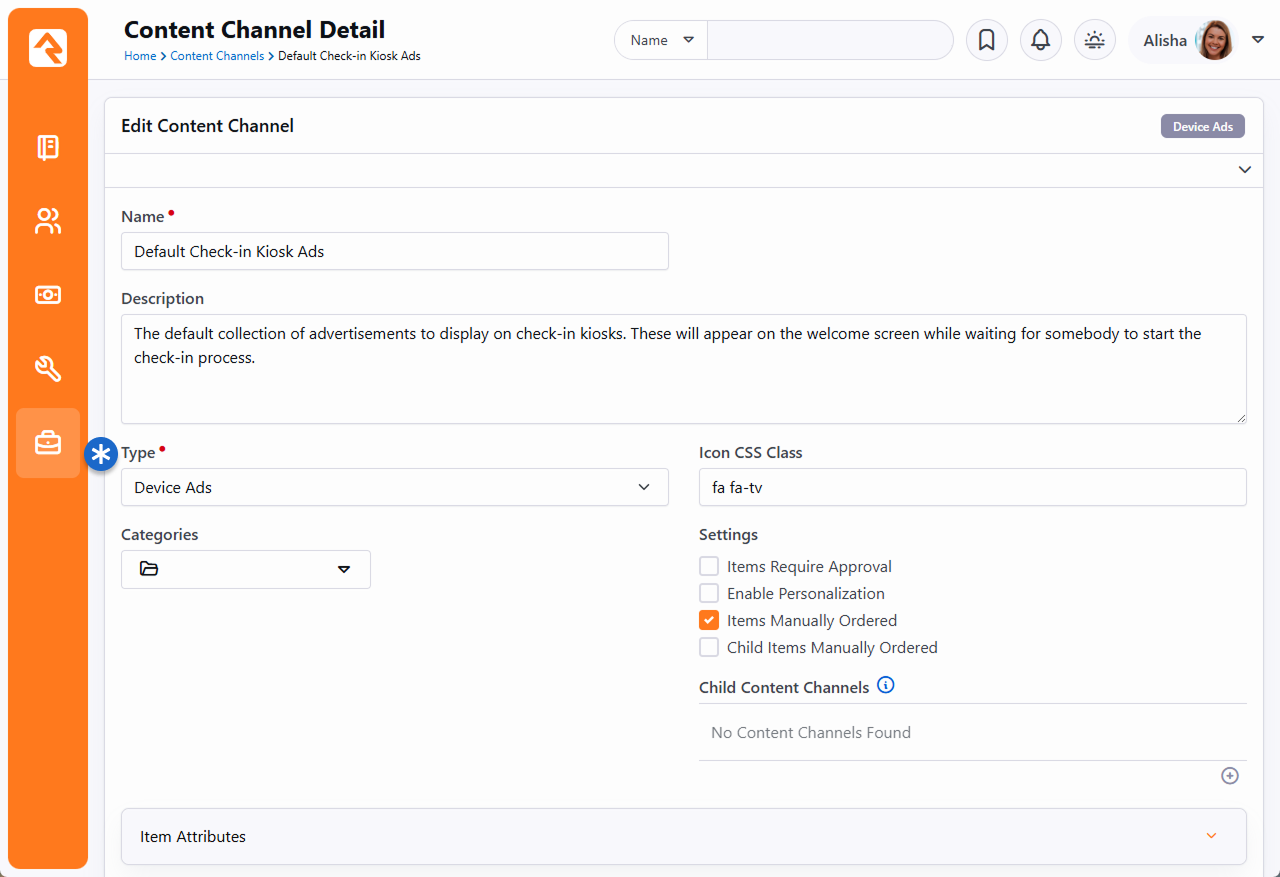Viewport: 1280px width, 877px height.
Task: Enable Items Require Approval checkbox
Action: [709, 566]
